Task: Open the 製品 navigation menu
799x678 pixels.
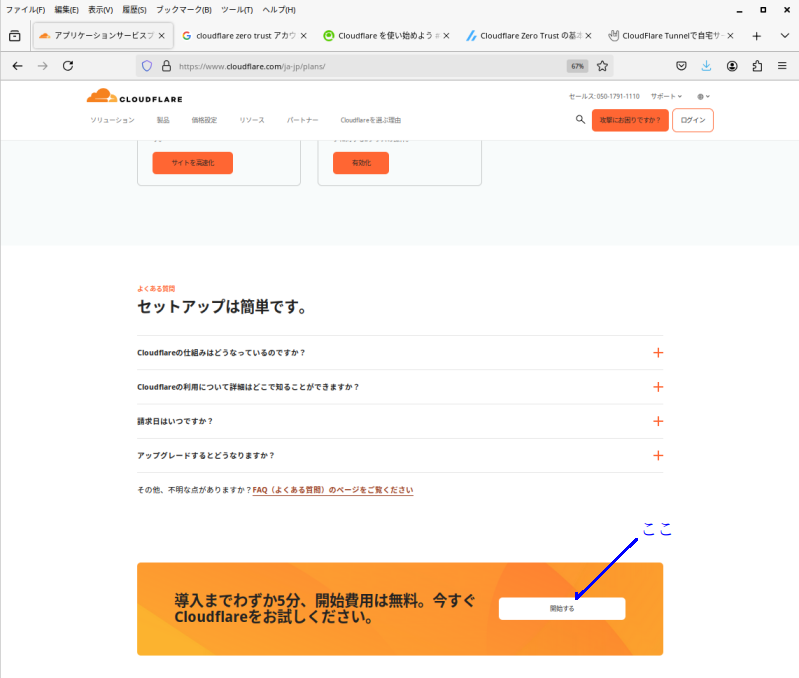Action: 163,120
